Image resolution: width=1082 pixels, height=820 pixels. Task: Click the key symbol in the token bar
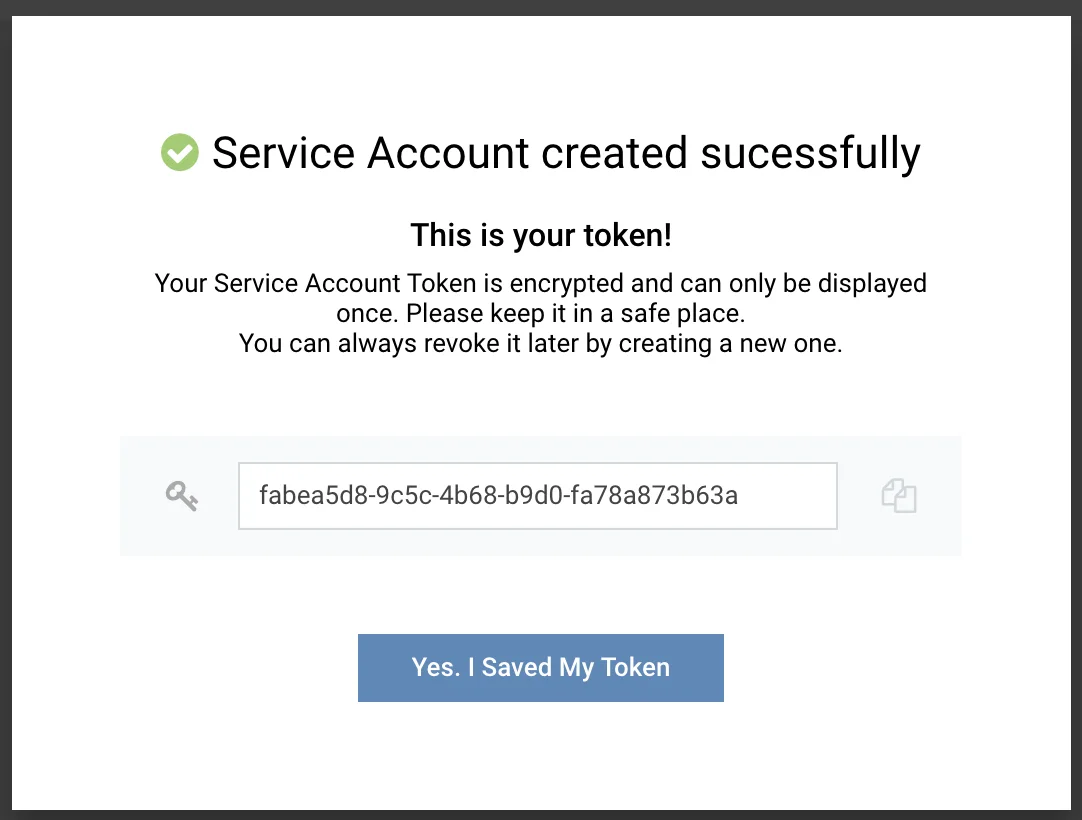click(x=180, y=496)
